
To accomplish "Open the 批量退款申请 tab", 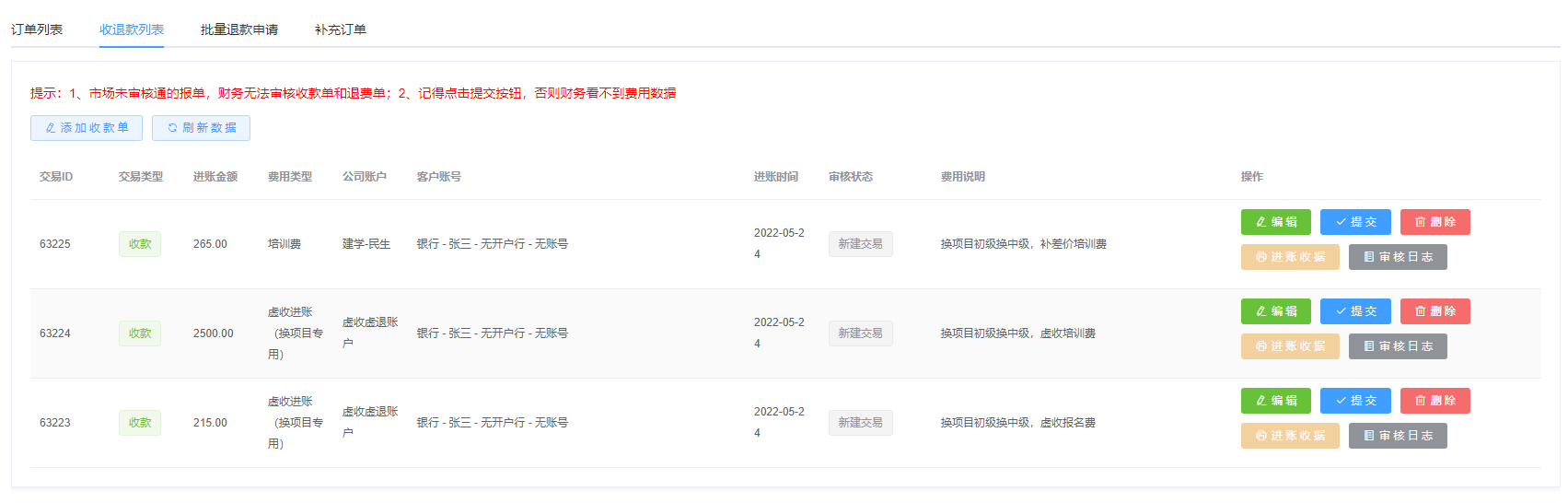I will coord(239,29).
